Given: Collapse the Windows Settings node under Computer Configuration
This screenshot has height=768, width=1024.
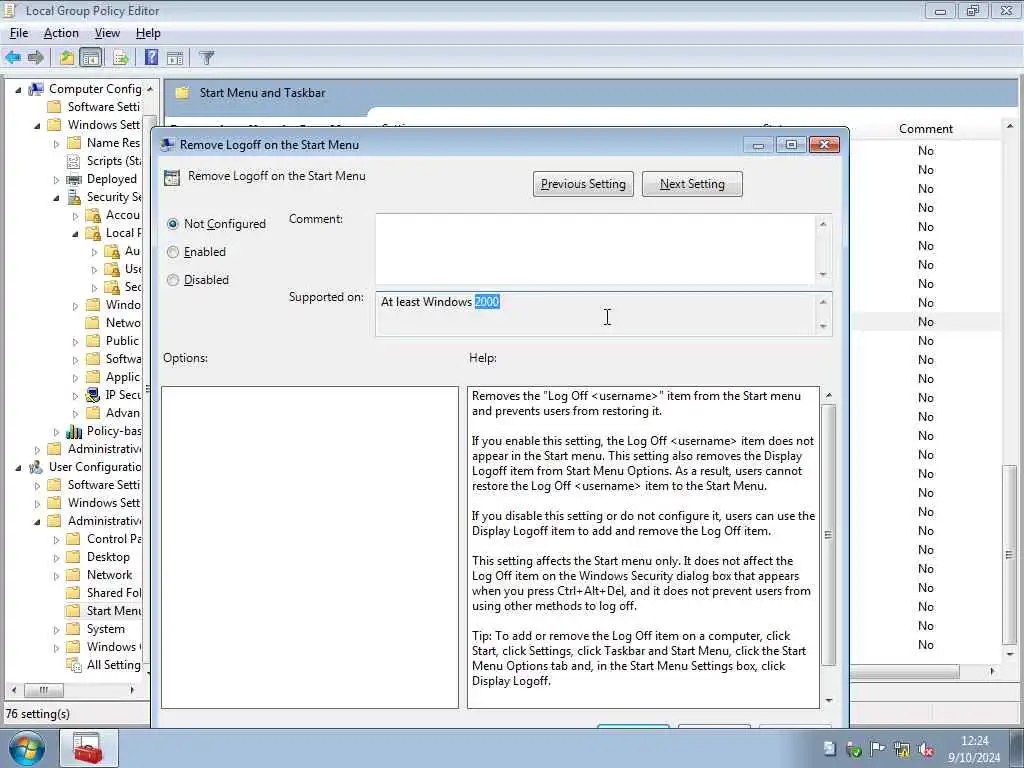Looking at the screenshot, I should pos(37,125).
